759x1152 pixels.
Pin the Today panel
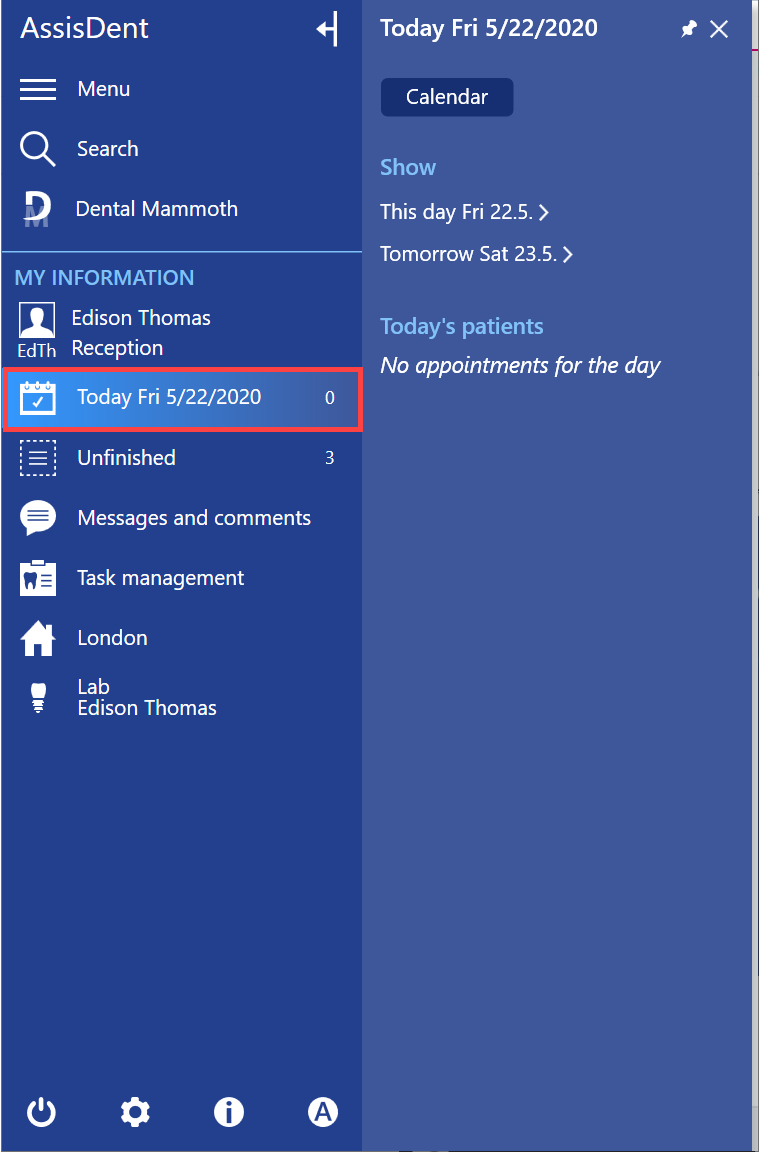click(688, 29)
